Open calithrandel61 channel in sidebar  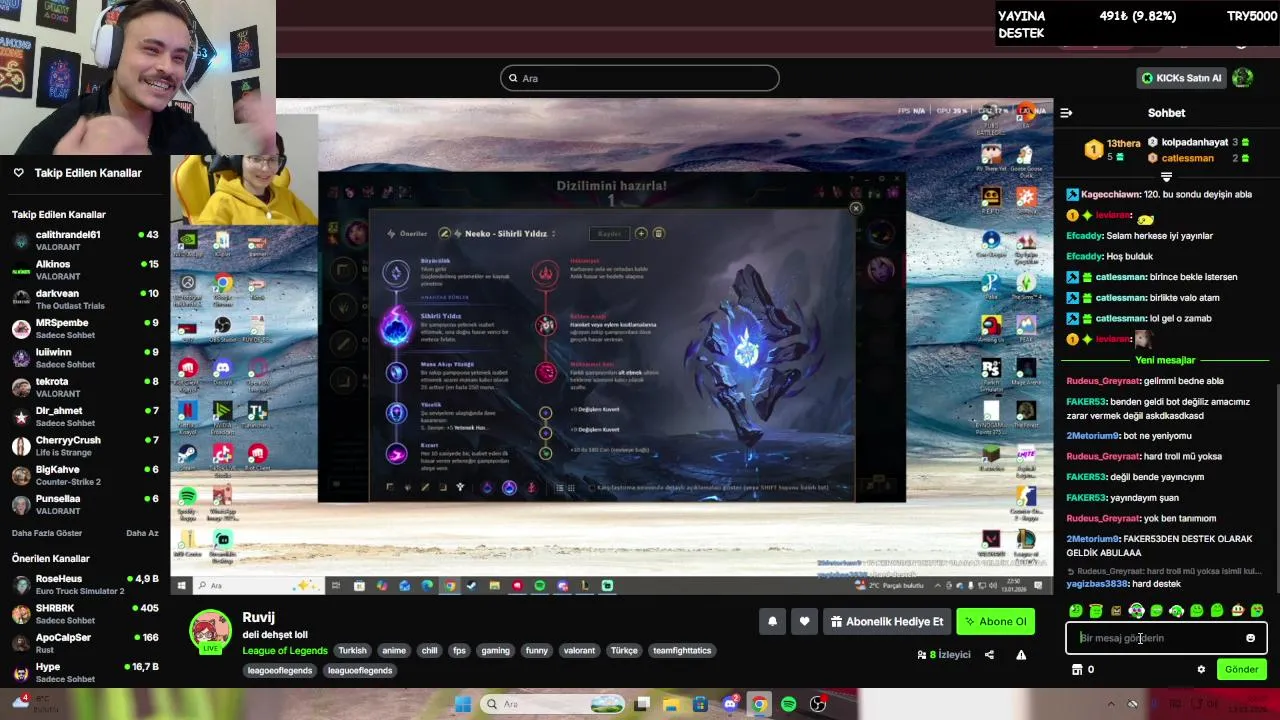(85, 241)
